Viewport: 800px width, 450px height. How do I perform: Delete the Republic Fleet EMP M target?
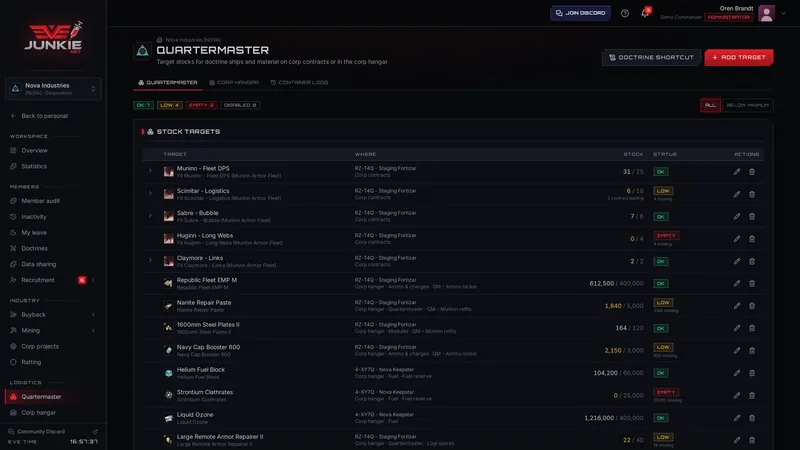point(752,283)
